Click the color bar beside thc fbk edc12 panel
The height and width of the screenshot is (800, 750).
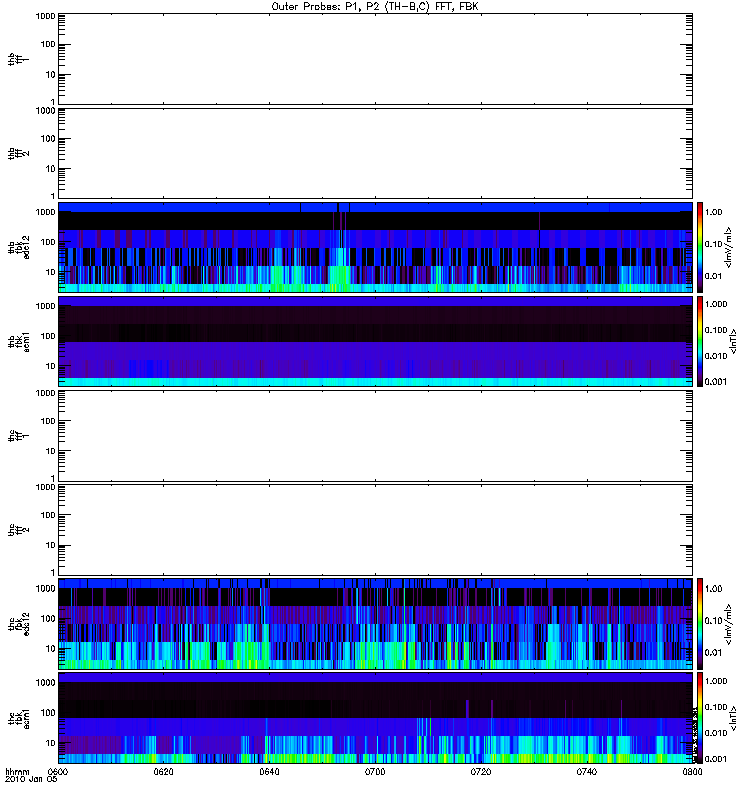(x=700, y=624)
